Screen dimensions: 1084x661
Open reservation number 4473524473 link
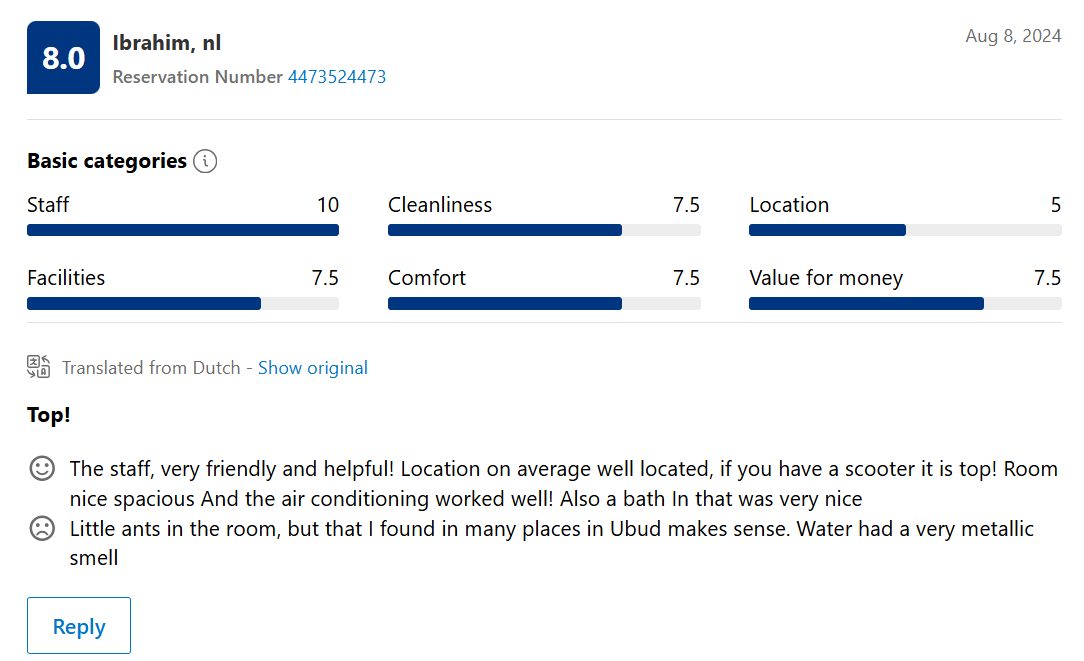(x=337, y=77)
